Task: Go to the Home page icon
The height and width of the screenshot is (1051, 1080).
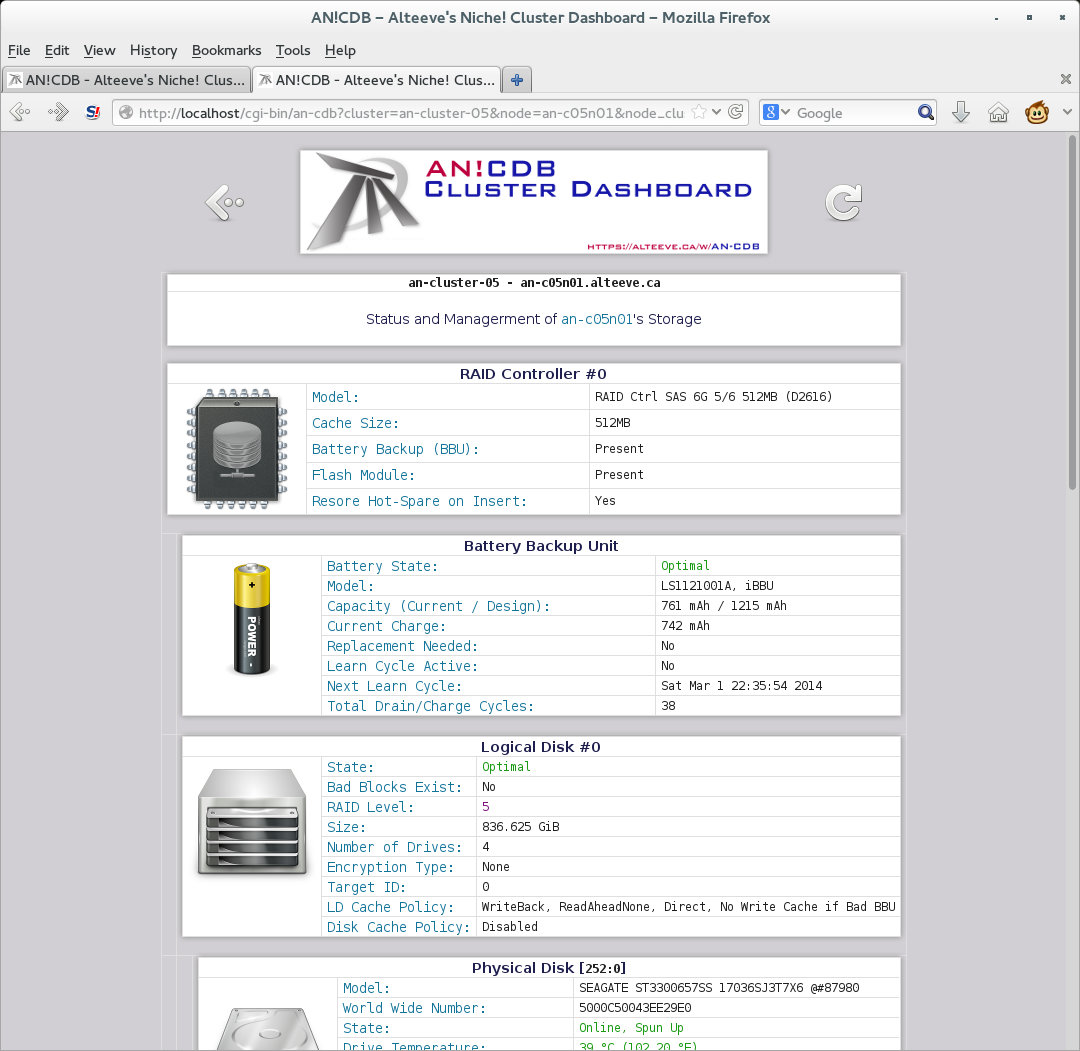Action: (998, 112)
